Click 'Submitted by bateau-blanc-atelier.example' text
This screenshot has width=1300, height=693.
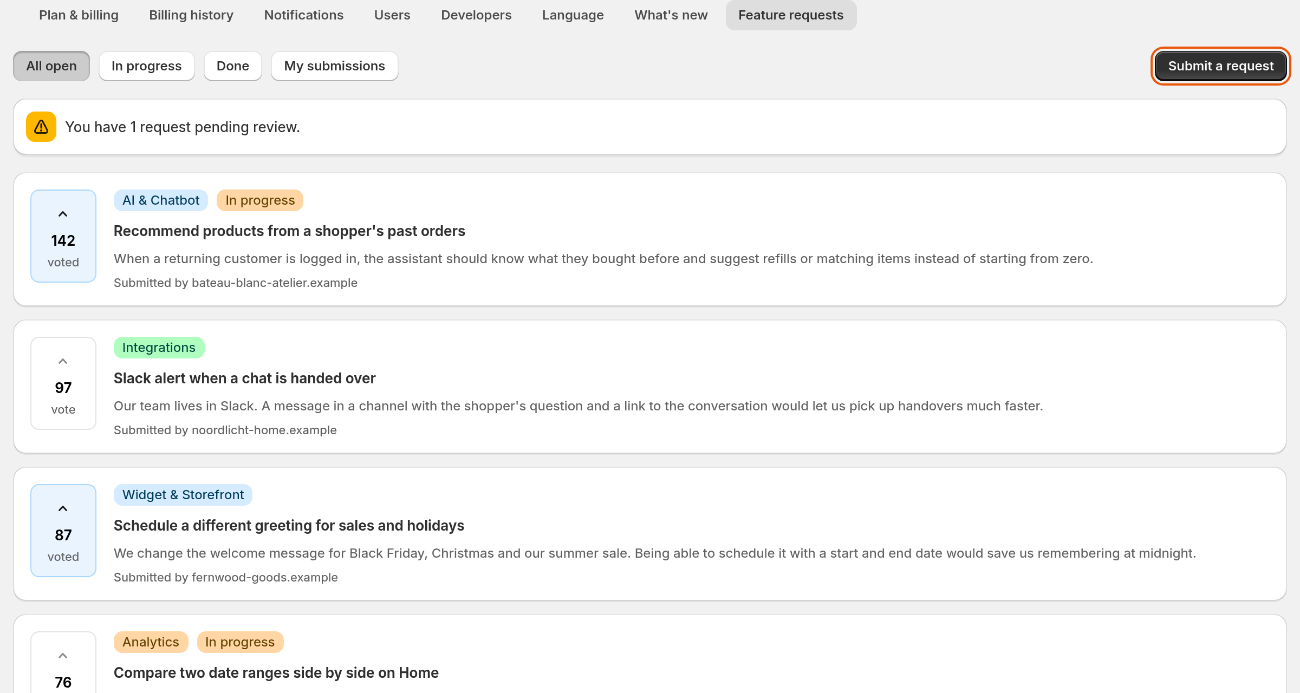(x=236, y=283)
